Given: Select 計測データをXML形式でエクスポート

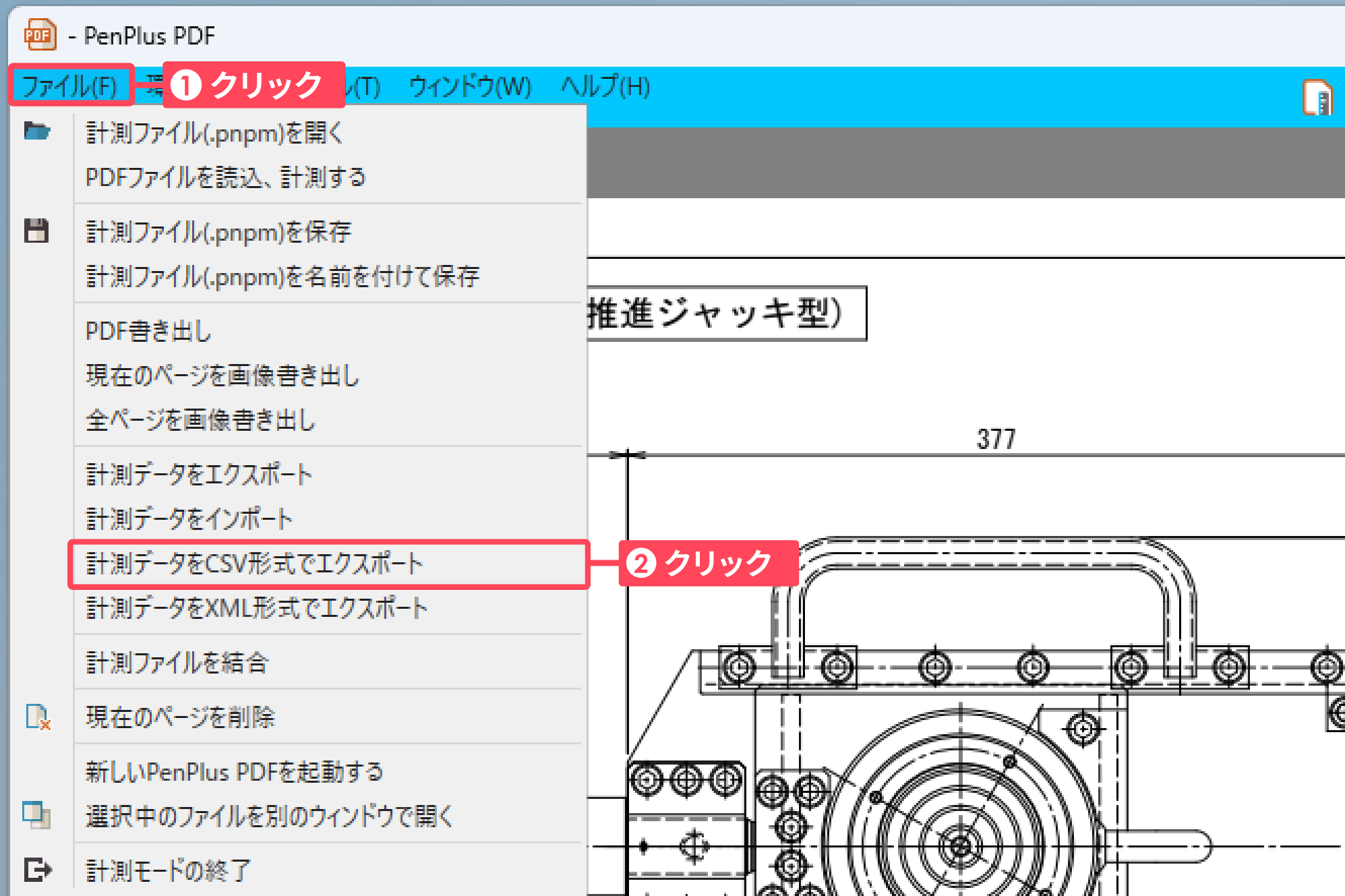Looking at the screenshot, I should [x=256, y=608].
